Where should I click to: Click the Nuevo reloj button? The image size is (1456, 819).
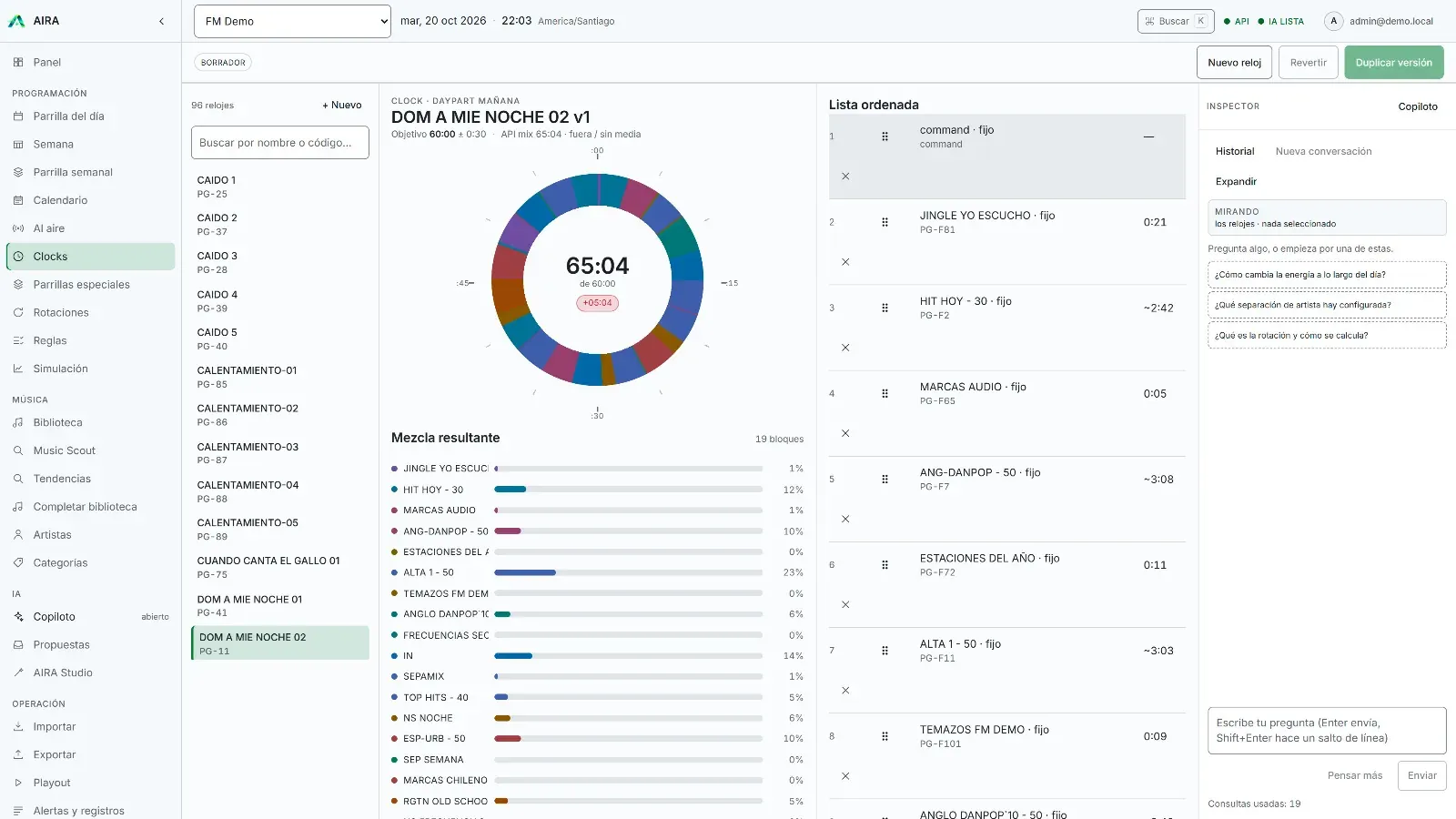1234,63
